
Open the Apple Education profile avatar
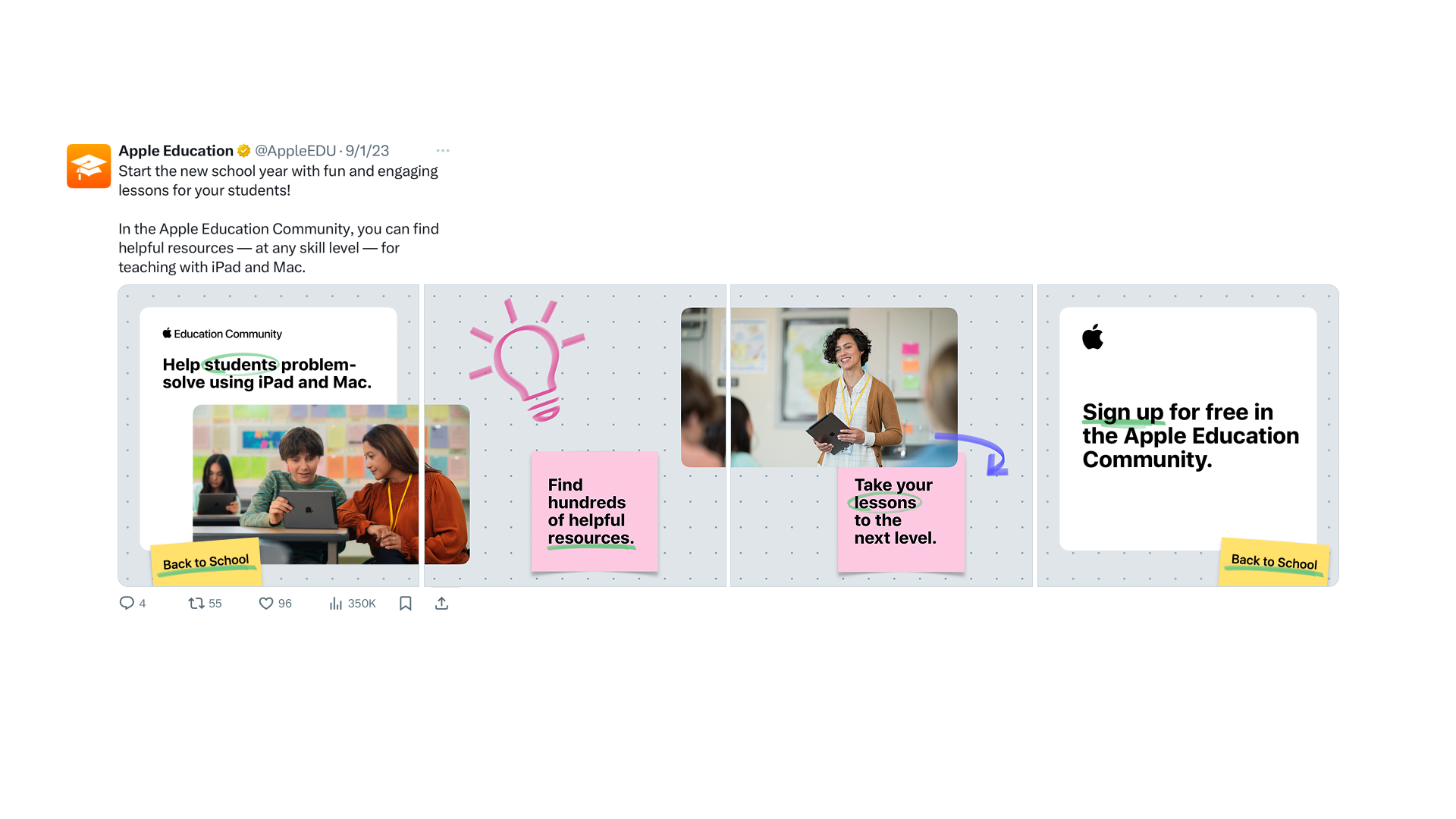89,166
